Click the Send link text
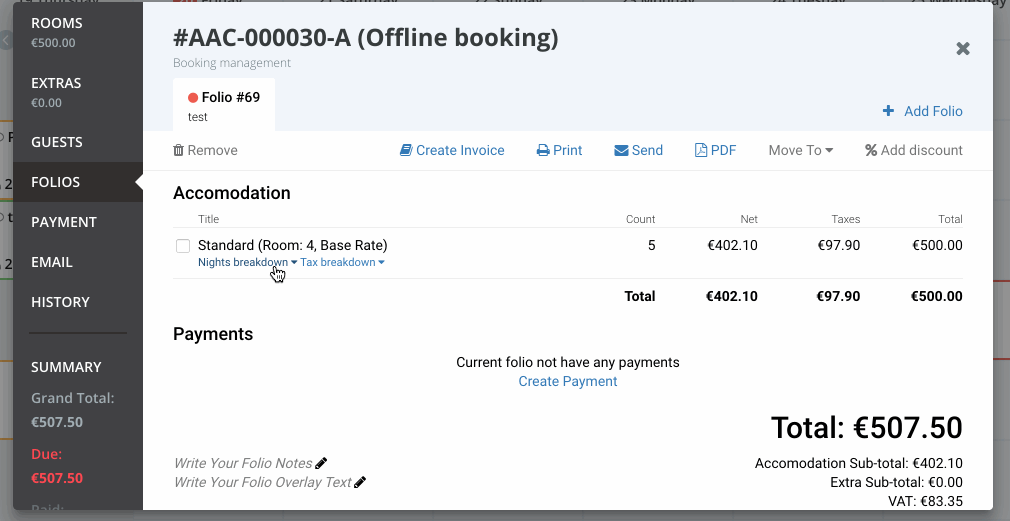Screen dimensions: 1010x521 click(647, 150)
